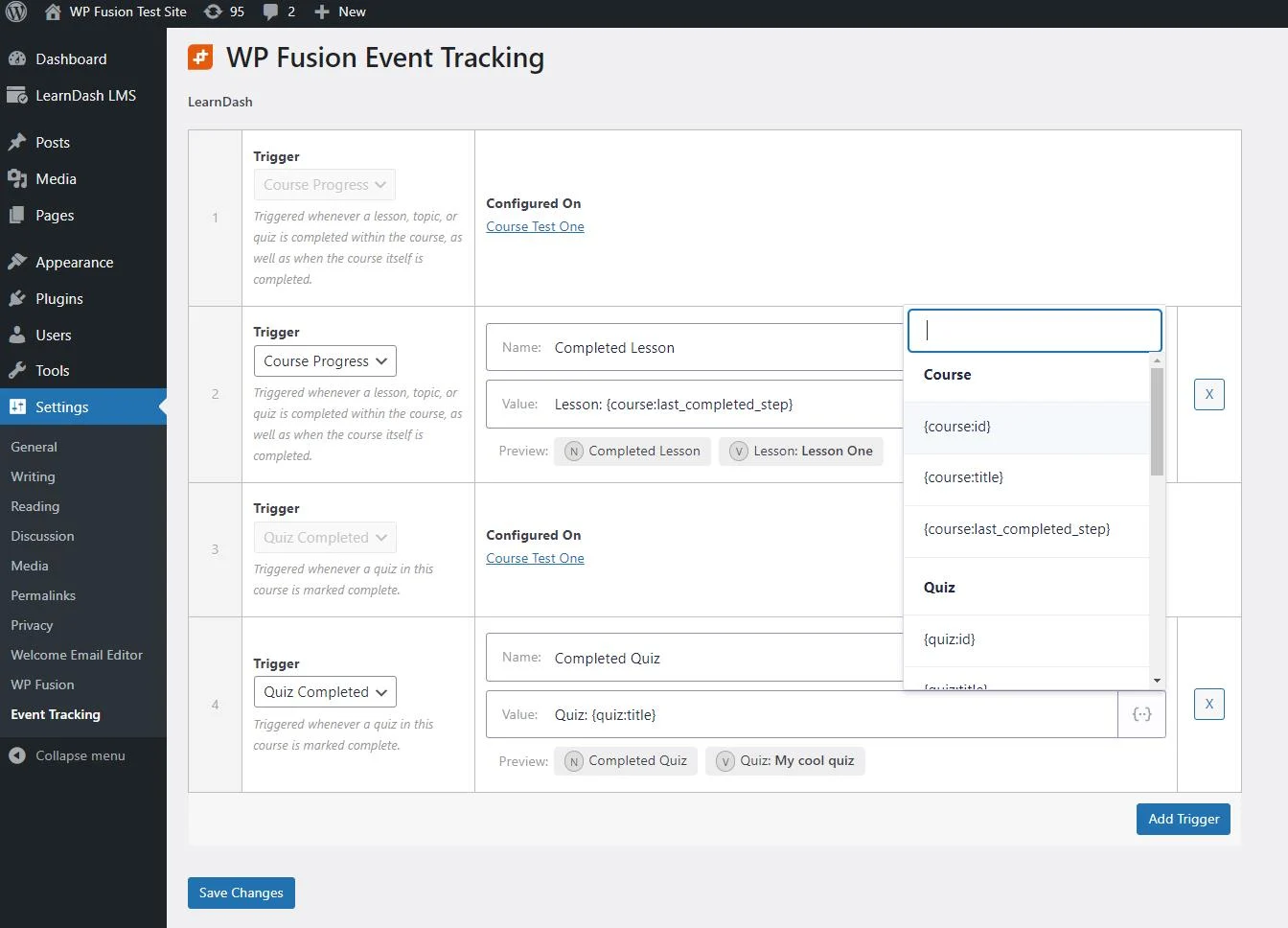
Task: Open comments bubble icon showing 2
Action: pos(271,12)
